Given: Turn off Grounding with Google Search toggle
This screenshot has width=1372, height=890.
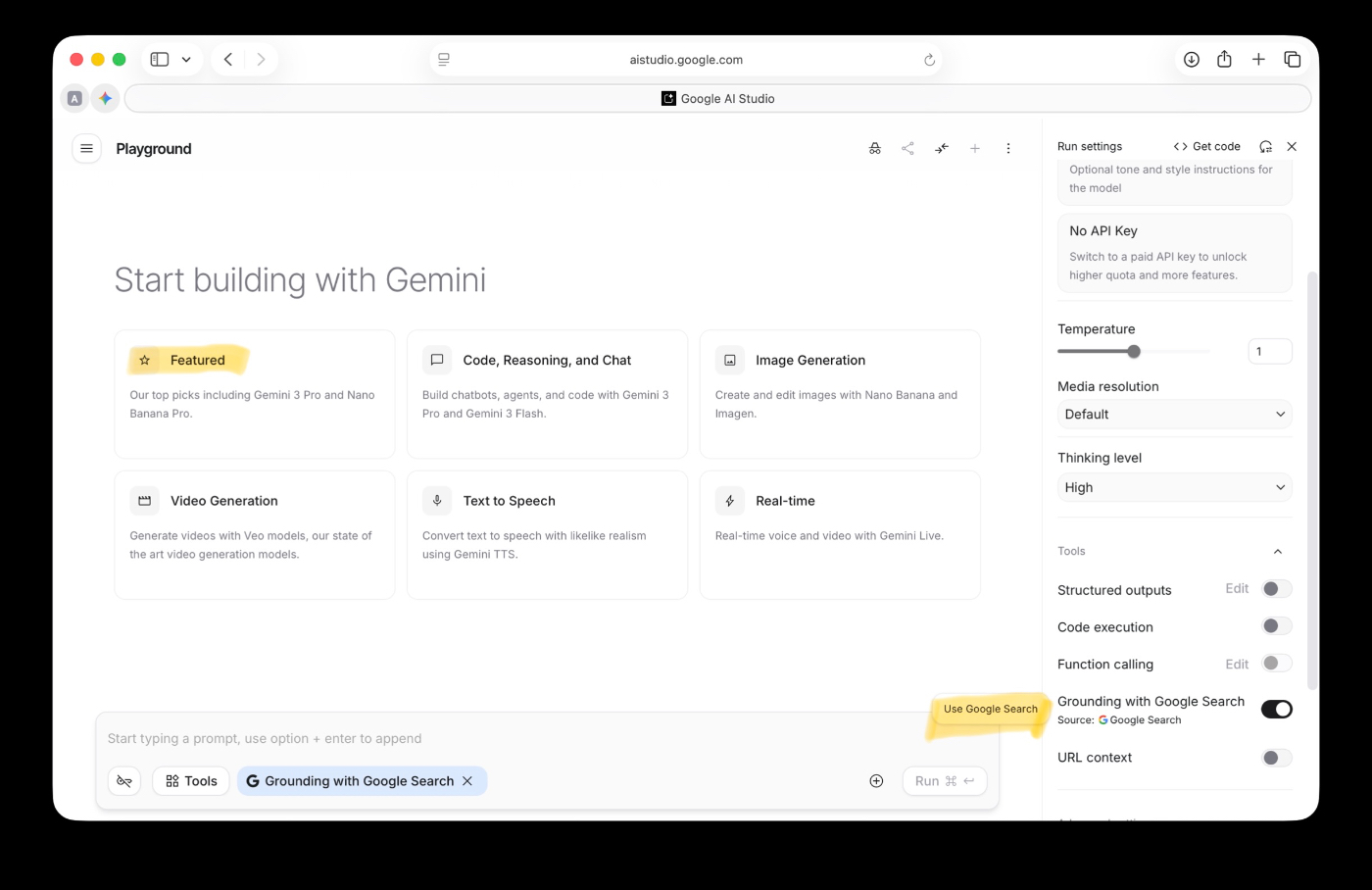Looking at the screenshot, I should coord(1276,710).
